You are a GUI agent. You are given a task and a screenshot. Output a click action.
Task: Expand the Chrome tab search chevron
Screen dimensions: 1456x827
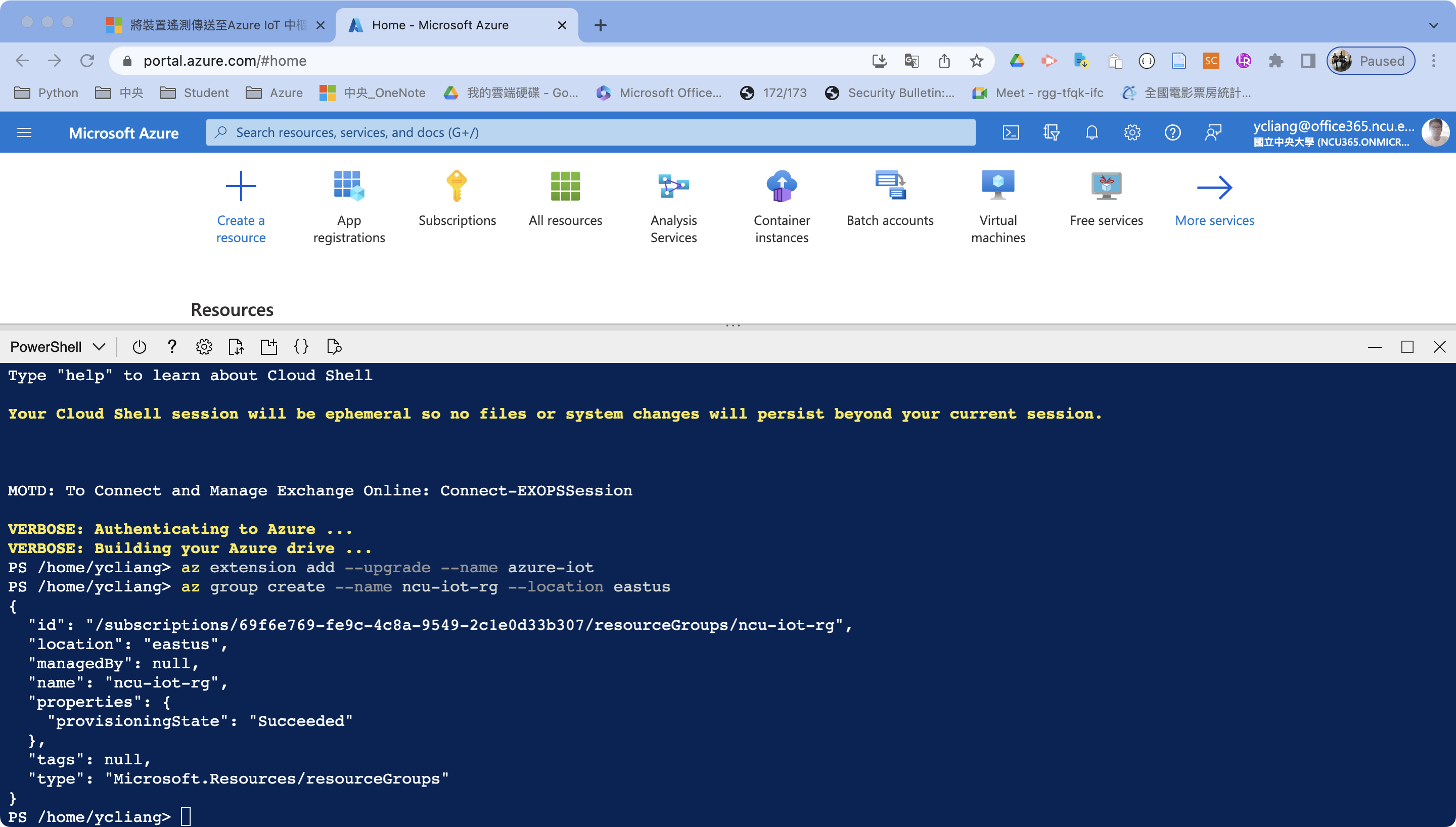point(1433,25)
